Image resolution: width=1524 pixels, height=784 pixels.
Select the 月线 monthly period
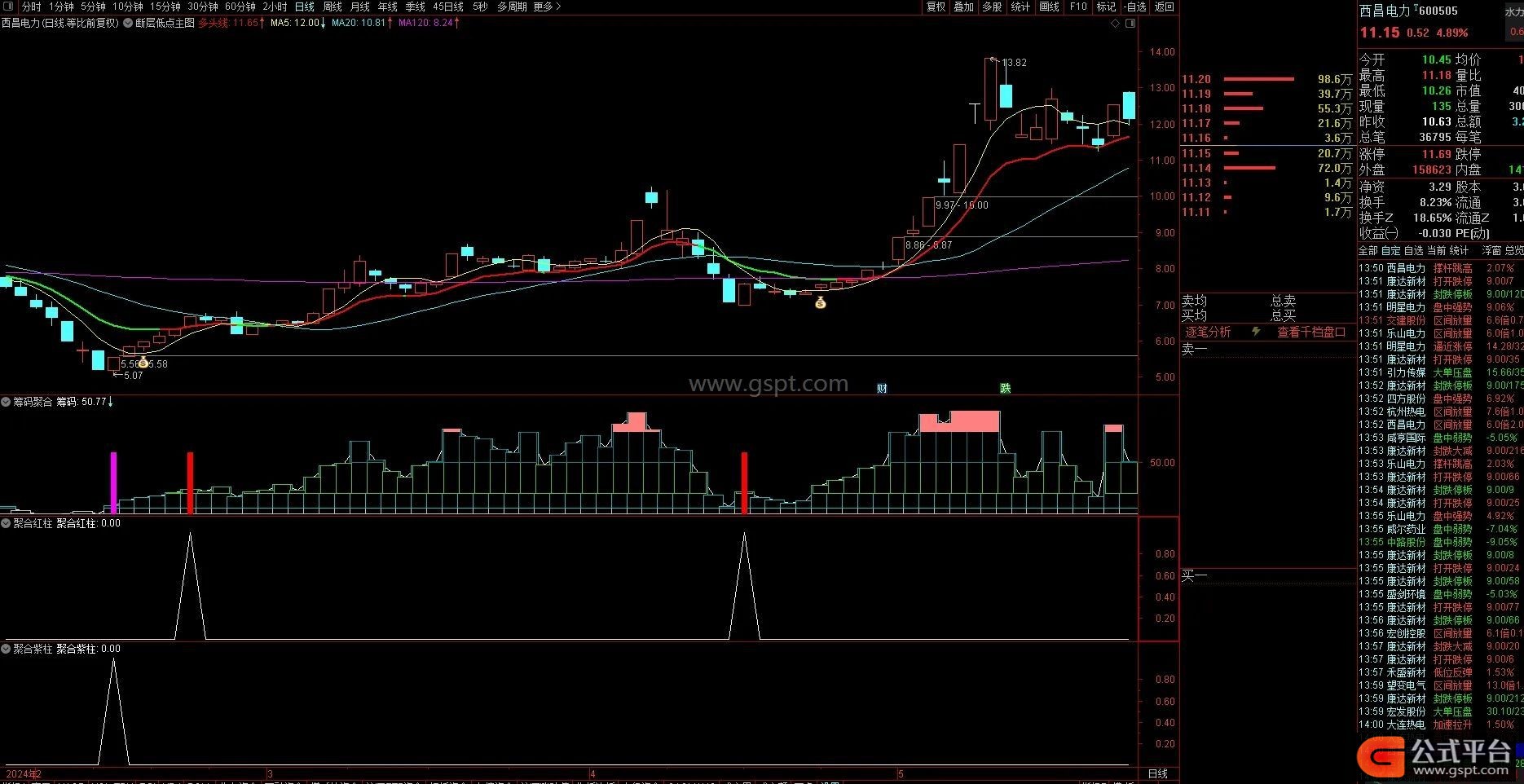360,7
